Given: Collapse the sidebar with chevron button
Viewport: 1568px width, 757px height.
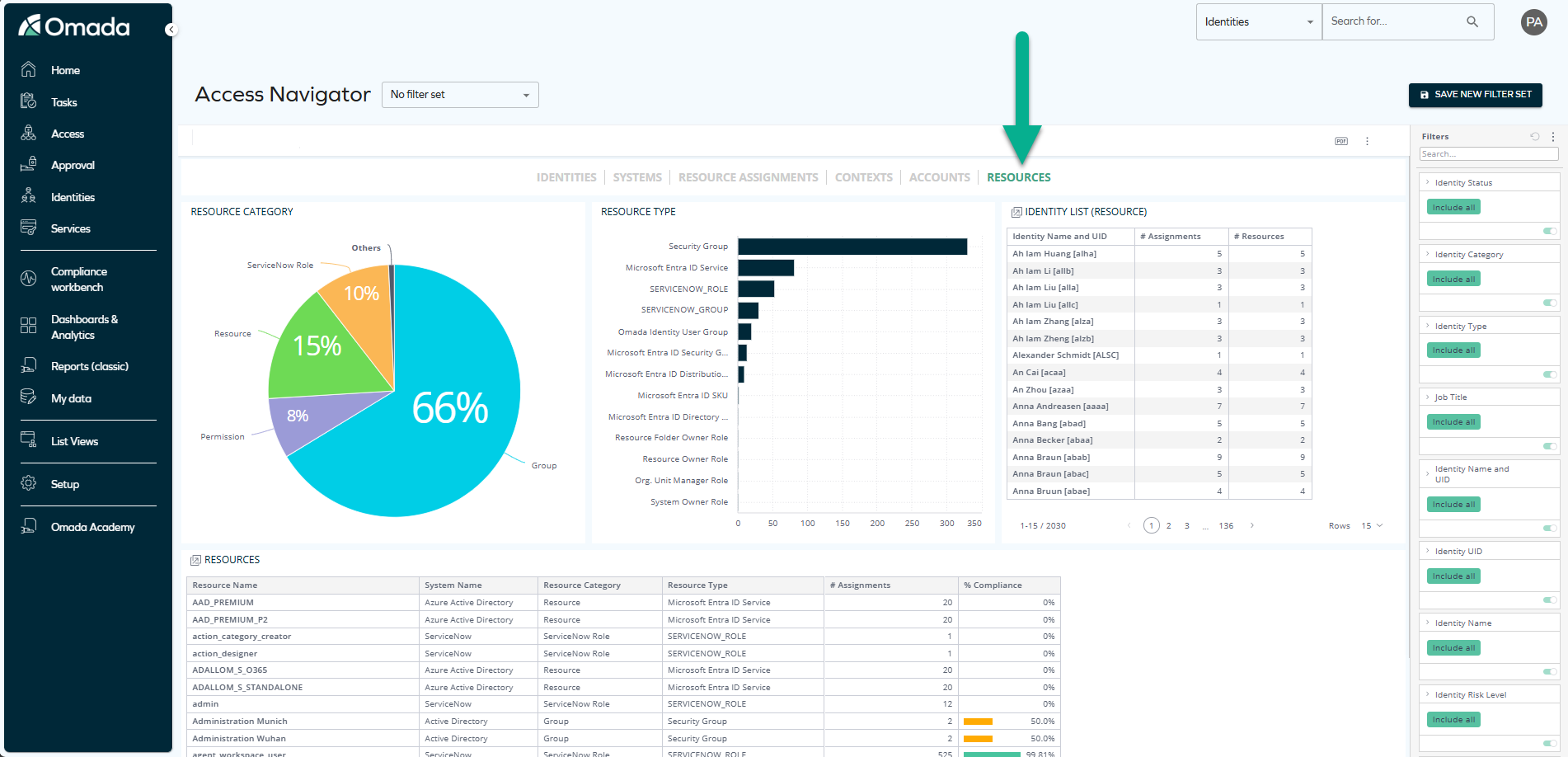Looking at the screenshot, I should click(x=171, y=30).
